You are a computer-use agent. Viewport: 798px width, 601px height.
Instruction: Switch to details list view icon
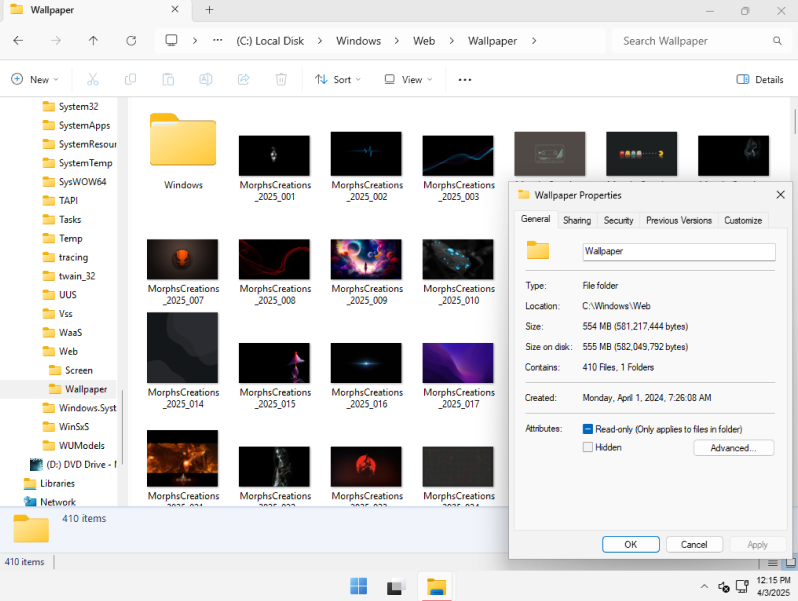773,563
